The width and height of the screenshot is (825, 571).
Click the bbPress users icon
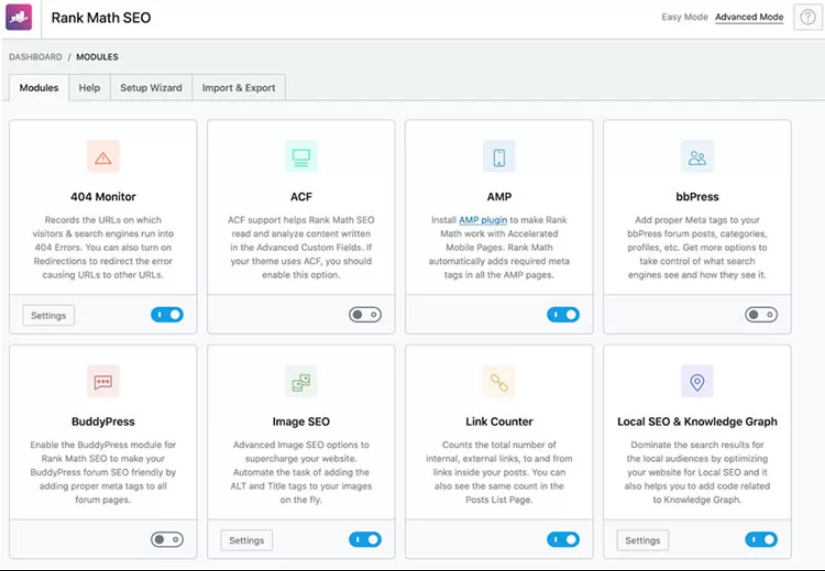(x=697, y=157)
